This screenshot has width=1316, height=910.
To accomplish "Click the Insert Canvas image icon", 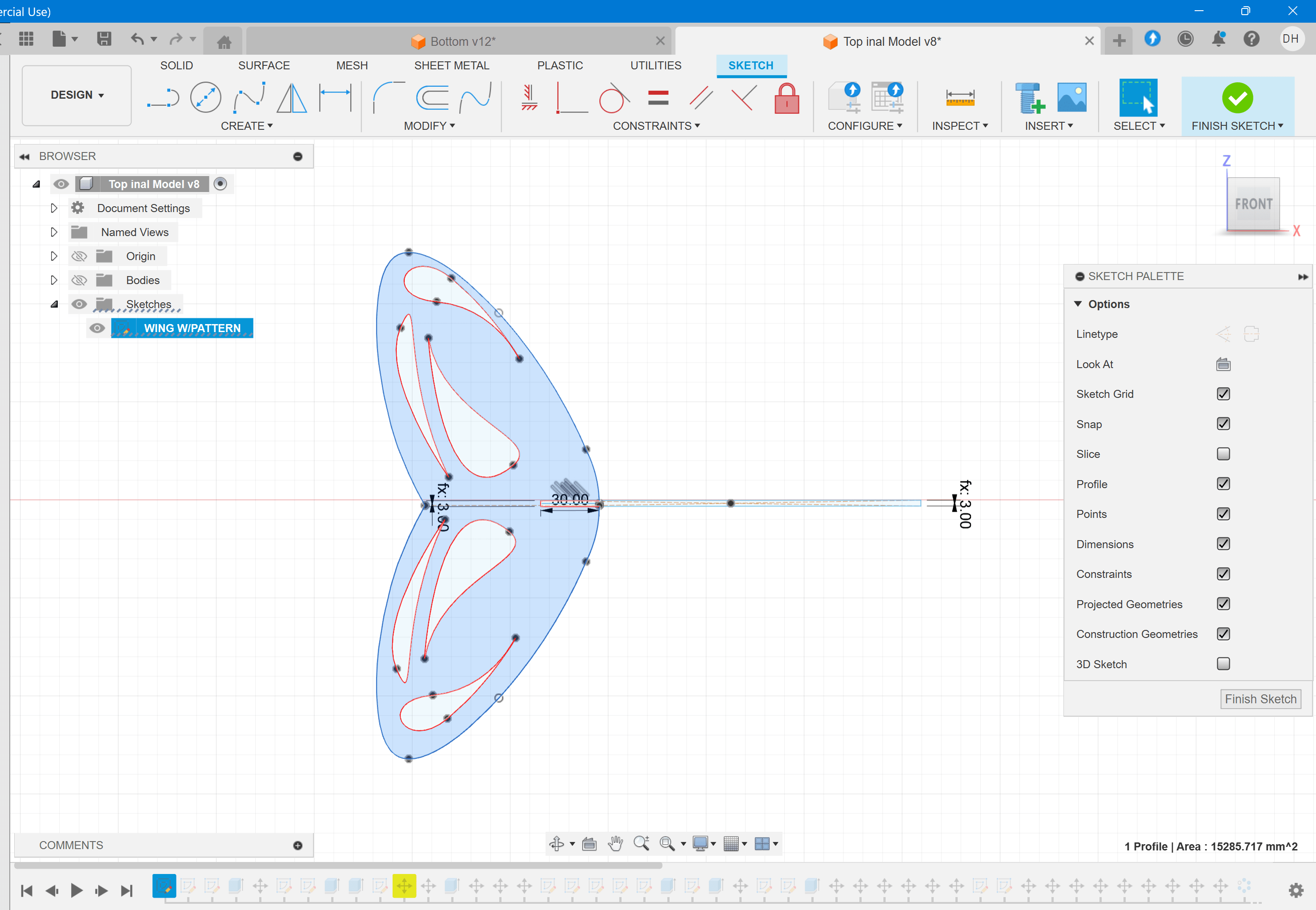I will (1072, 97).
